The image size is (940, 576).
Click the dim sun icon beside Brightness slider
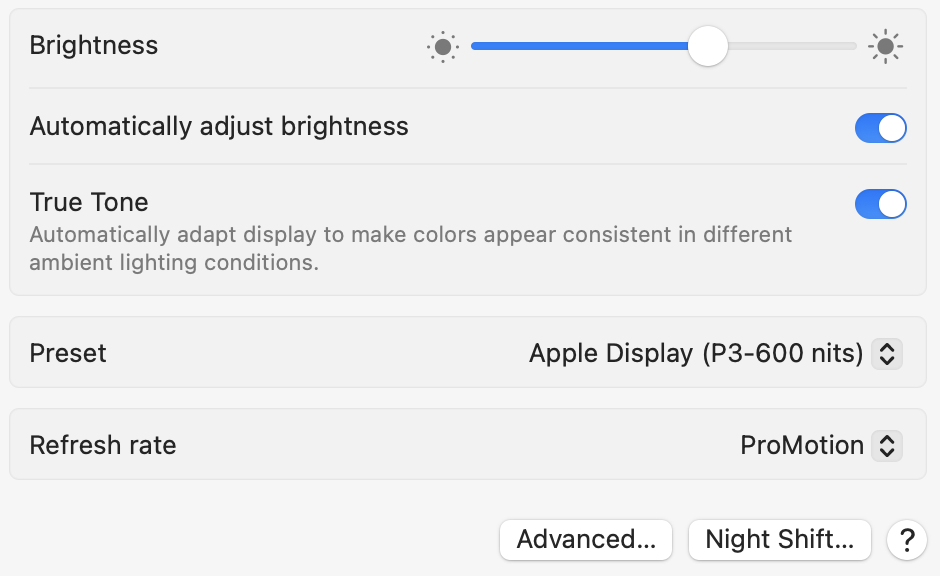coord(442,46)
